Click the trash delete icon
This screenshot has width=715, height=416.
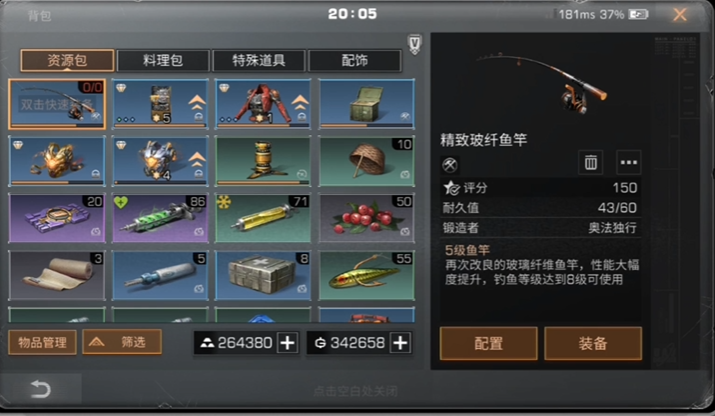coord(591,162)
